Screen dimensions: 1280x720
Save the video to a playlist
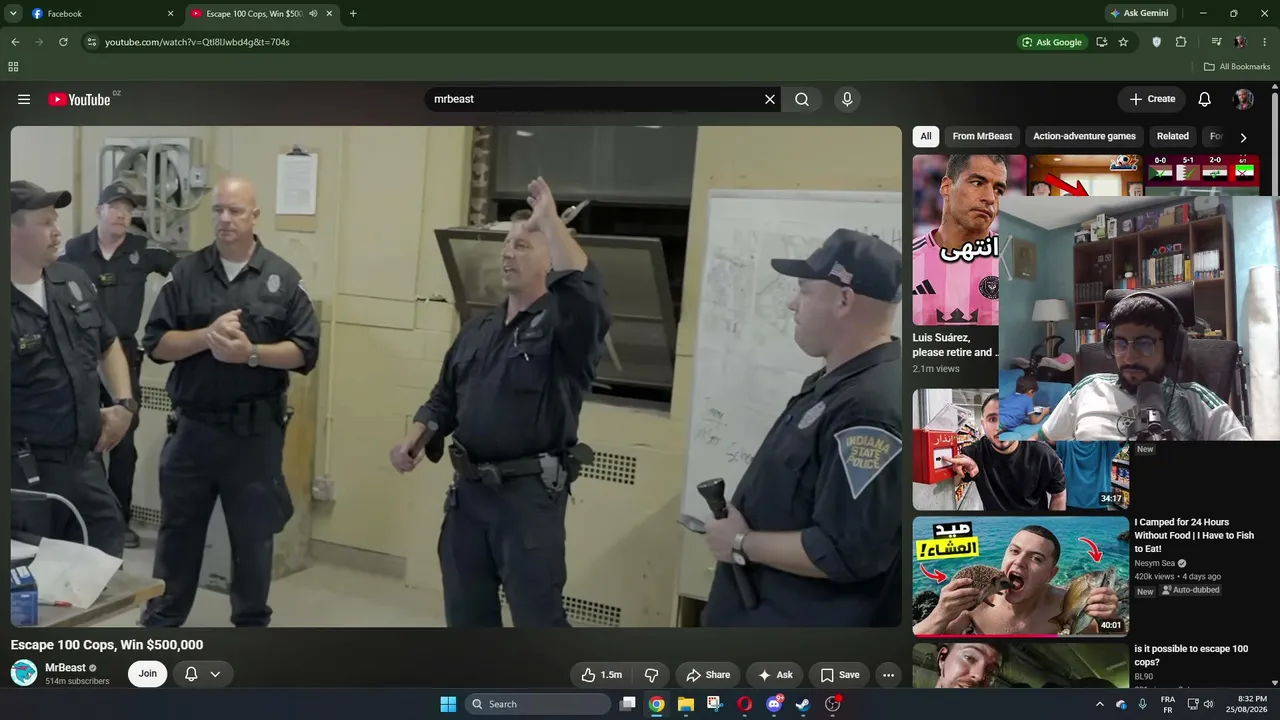coord(839,675)
